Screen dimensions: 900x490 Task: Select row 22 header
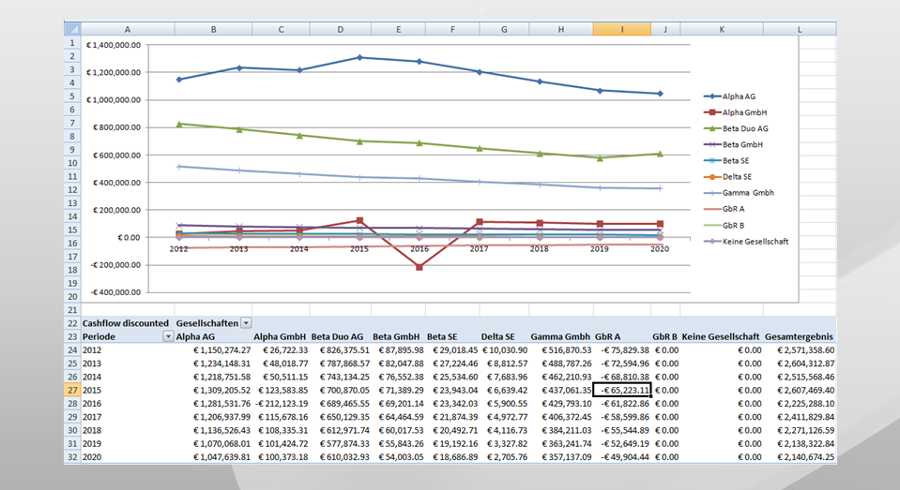pos(72,323)
